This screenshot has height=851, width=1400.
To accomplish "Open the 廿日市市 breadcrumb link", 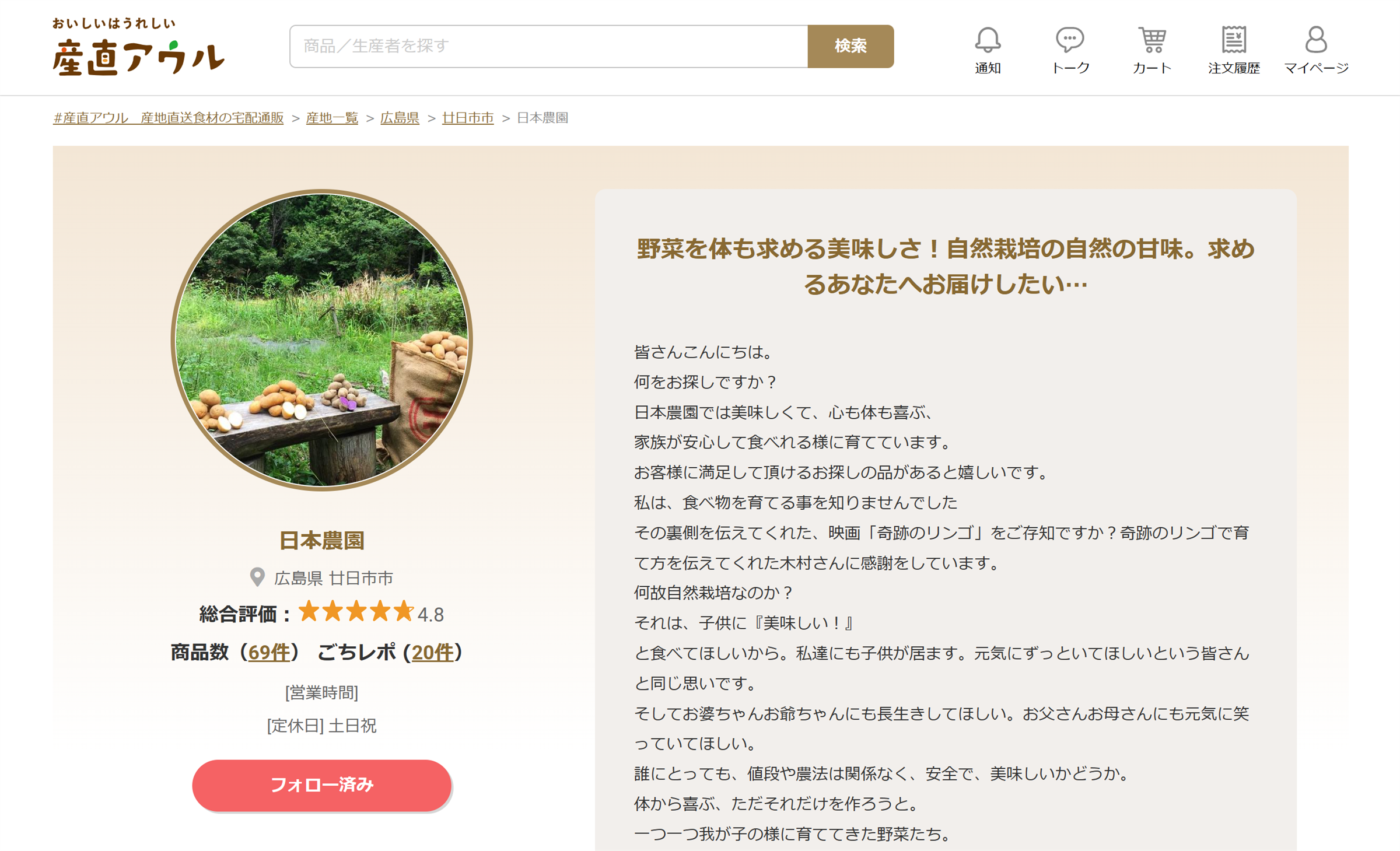I will coord(468,118).
